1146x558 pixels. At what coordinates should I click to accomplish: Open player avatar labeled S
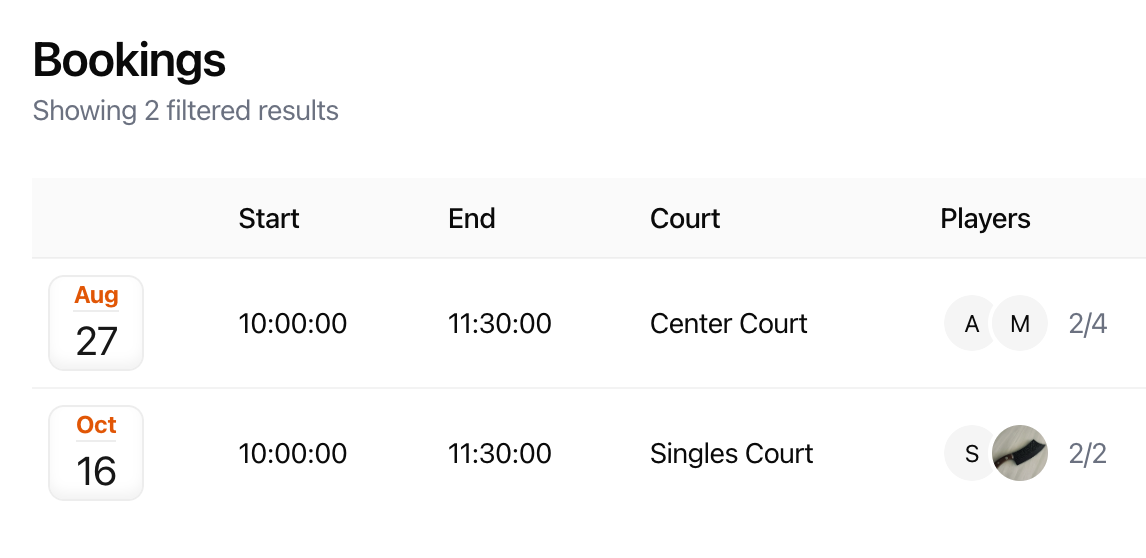tap(971, 454)
